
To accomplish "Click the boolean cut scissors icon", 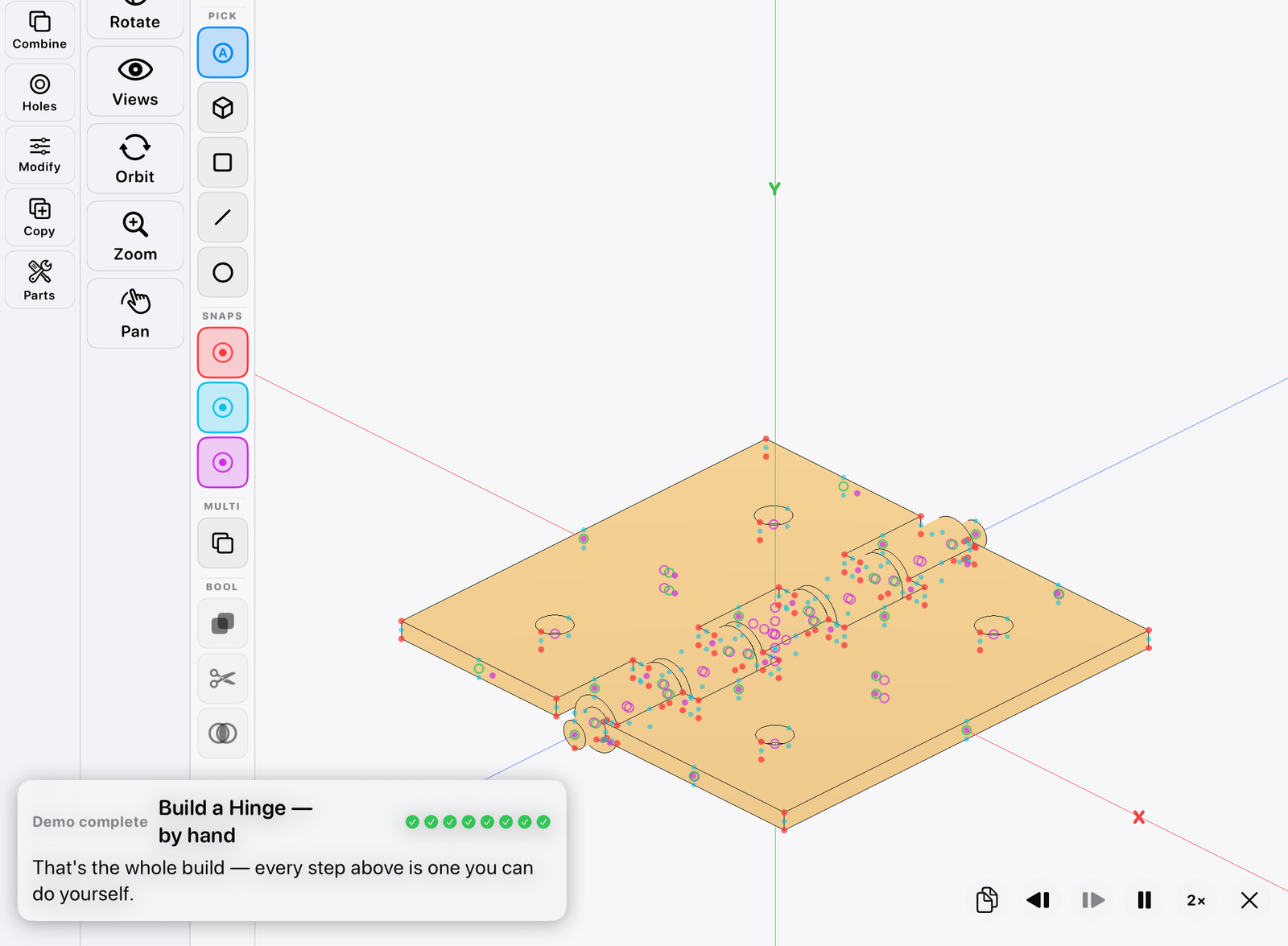I will (x=223, y=679).
